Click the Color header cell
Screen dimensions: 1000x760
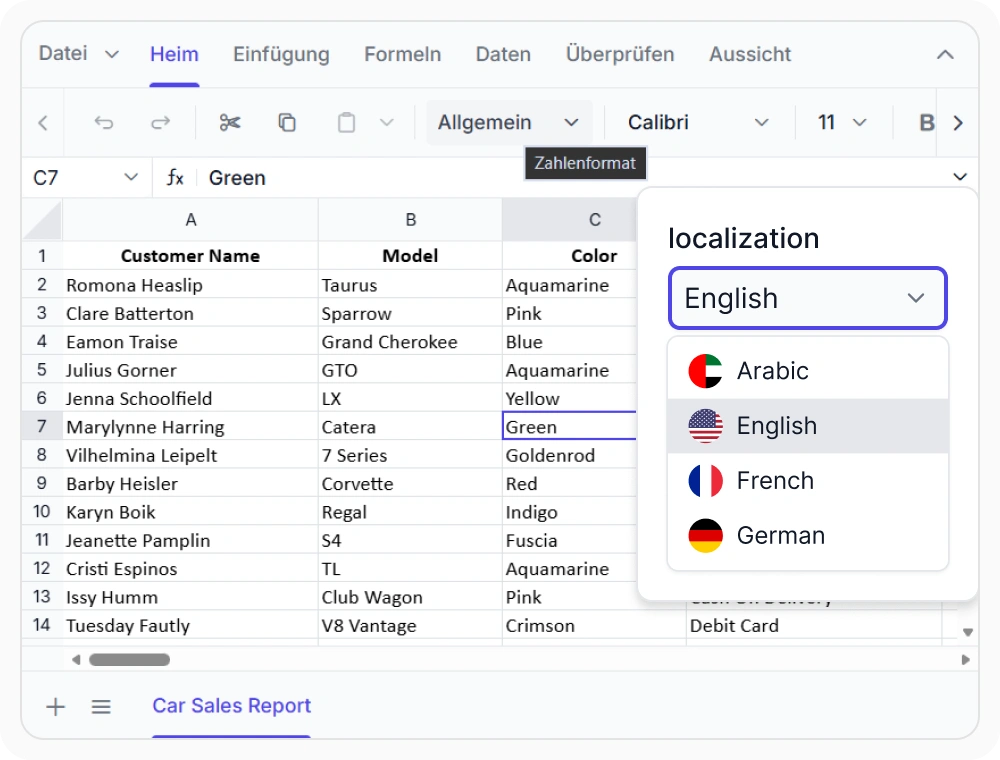click(x=570, y=256)
